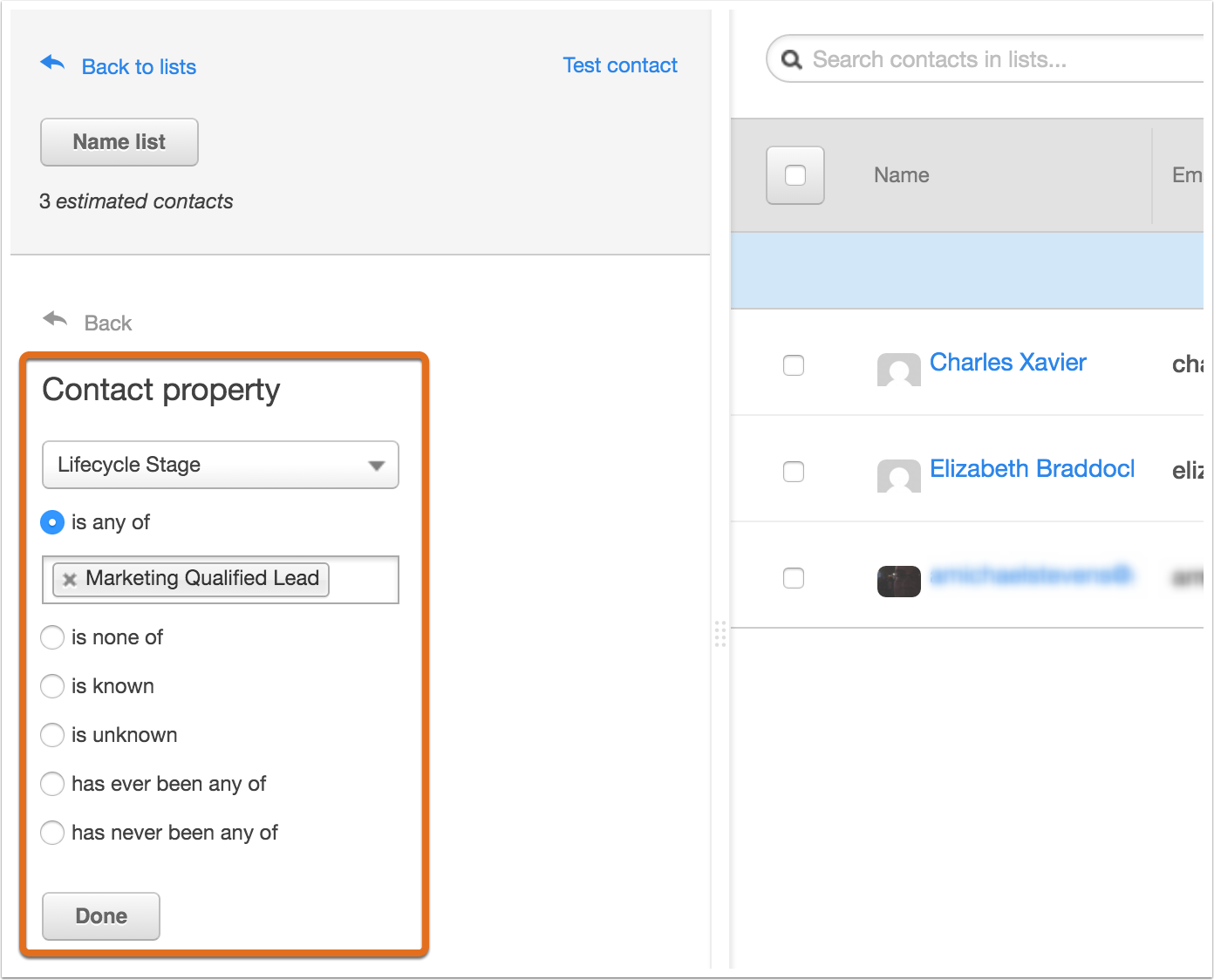The height and width of the screenshot is (980, 1214).
Task: Choose the 'is unknown' radio option
Action: [52, 735]
